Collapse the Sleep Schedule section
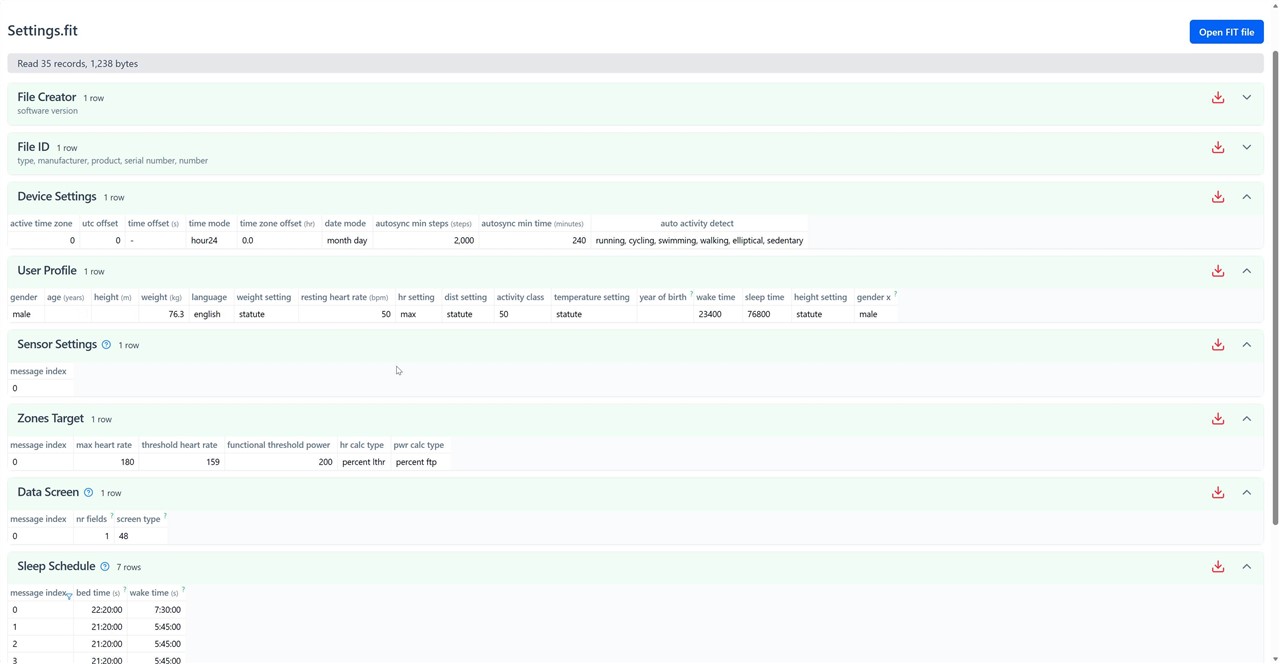Image resolution: width=1280 pixels, height=664 pixels. click(1246, 567)
